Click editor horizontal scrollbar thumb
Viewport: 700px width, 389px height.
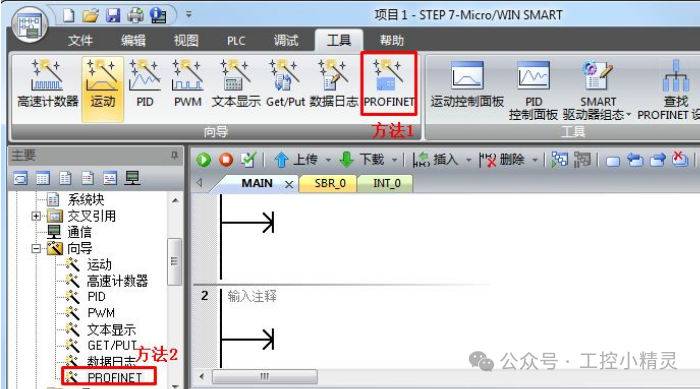[265, 376]
